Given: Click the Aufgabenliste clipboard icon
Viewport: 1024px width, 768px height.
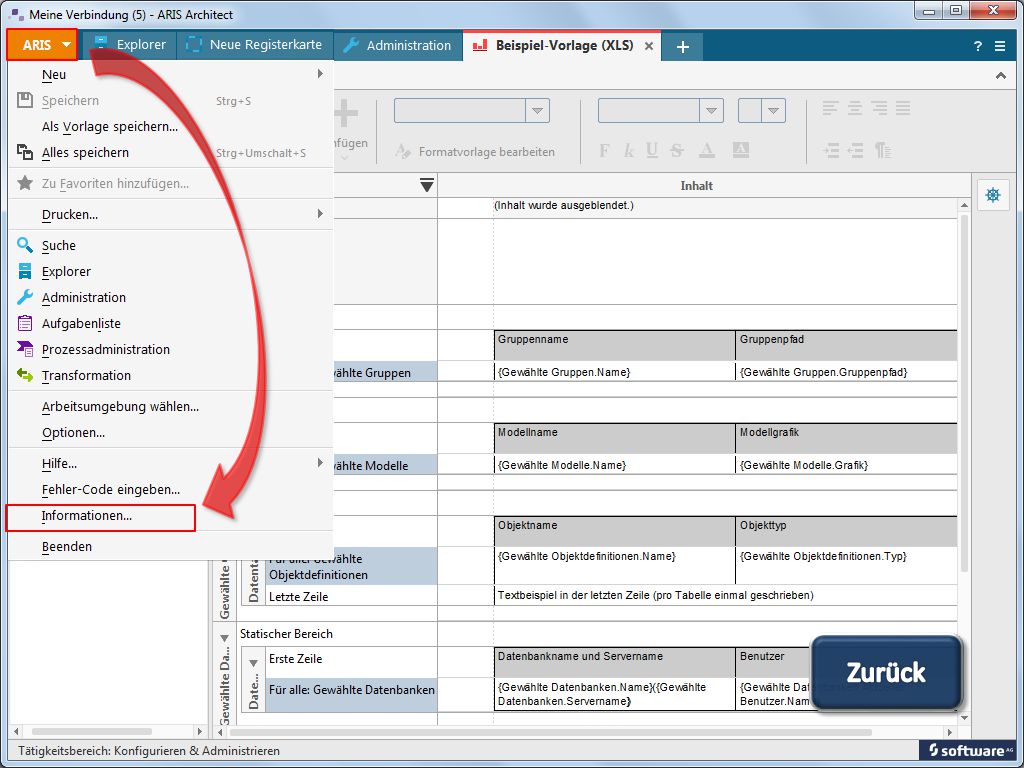Looking at the screenshot, I should click(25, 323).
